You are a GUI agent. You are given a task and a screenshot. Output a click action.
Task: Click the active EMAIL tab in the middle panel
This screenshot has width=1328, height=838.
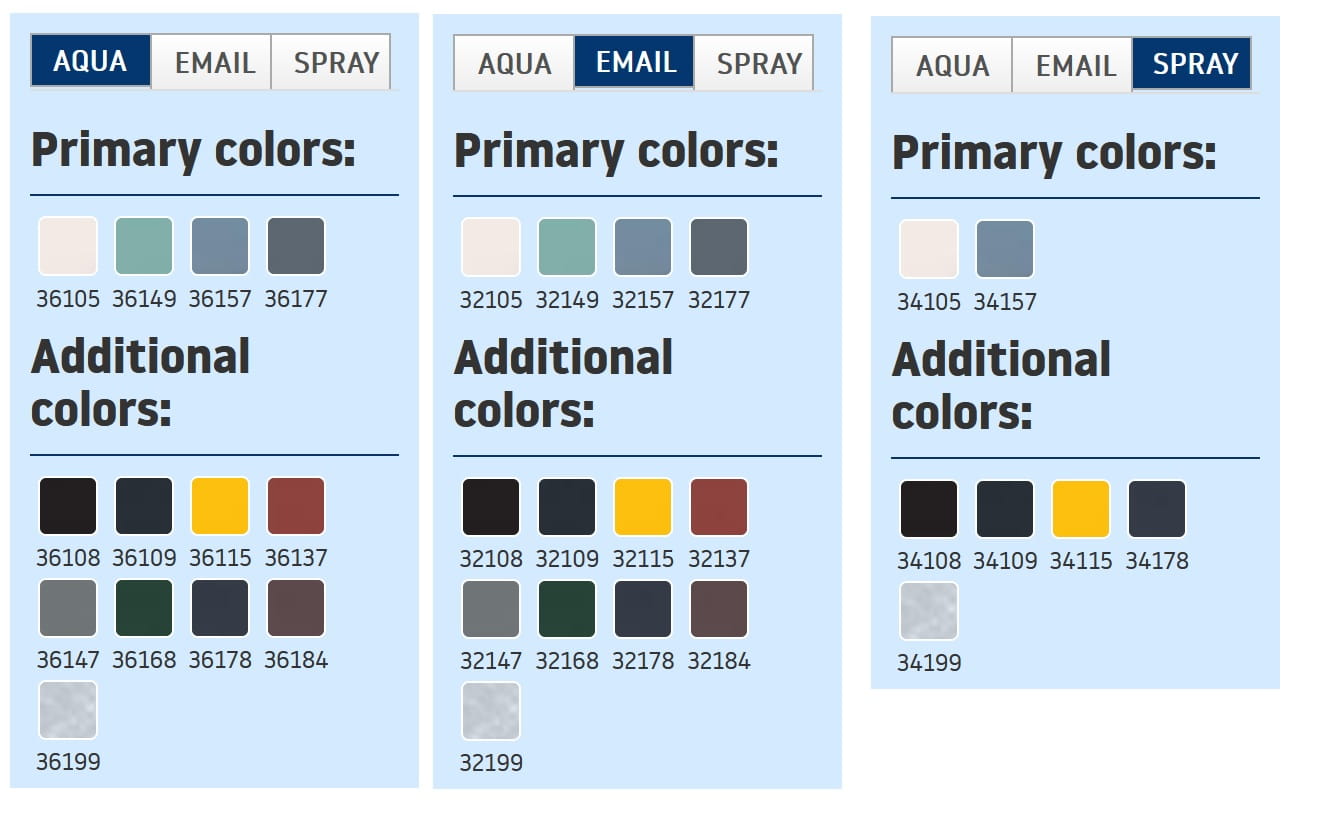pos(634,62)
